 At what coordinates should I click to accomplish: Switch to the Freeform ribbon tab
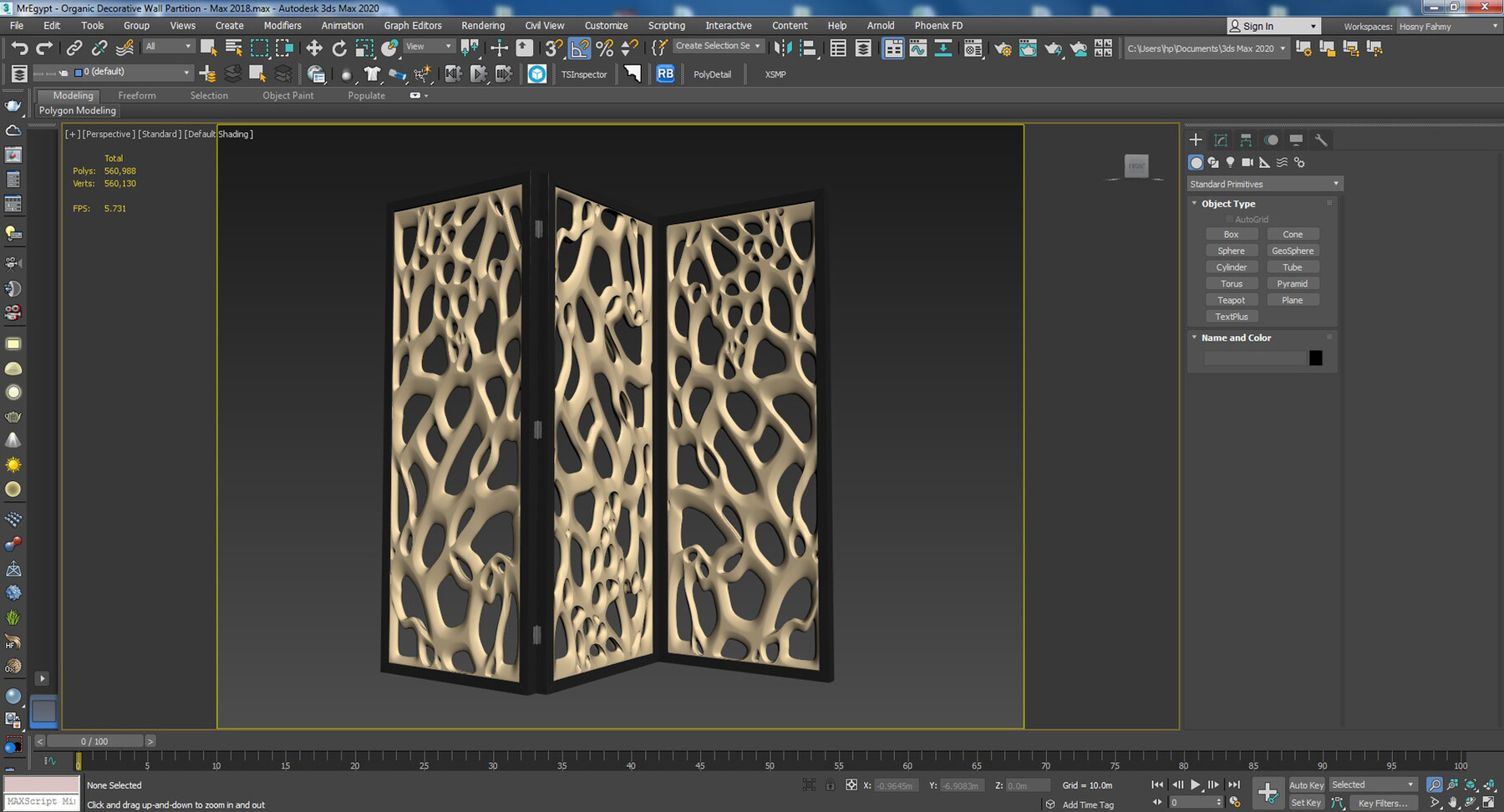[x=137, y=95]
